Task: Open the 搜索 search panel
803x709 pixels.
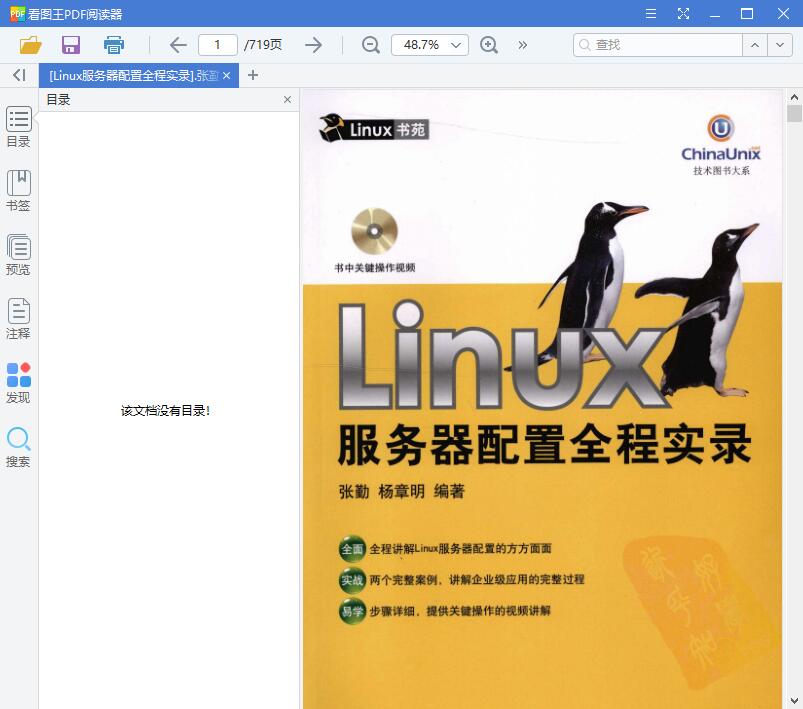Action: tap(18, 447)
